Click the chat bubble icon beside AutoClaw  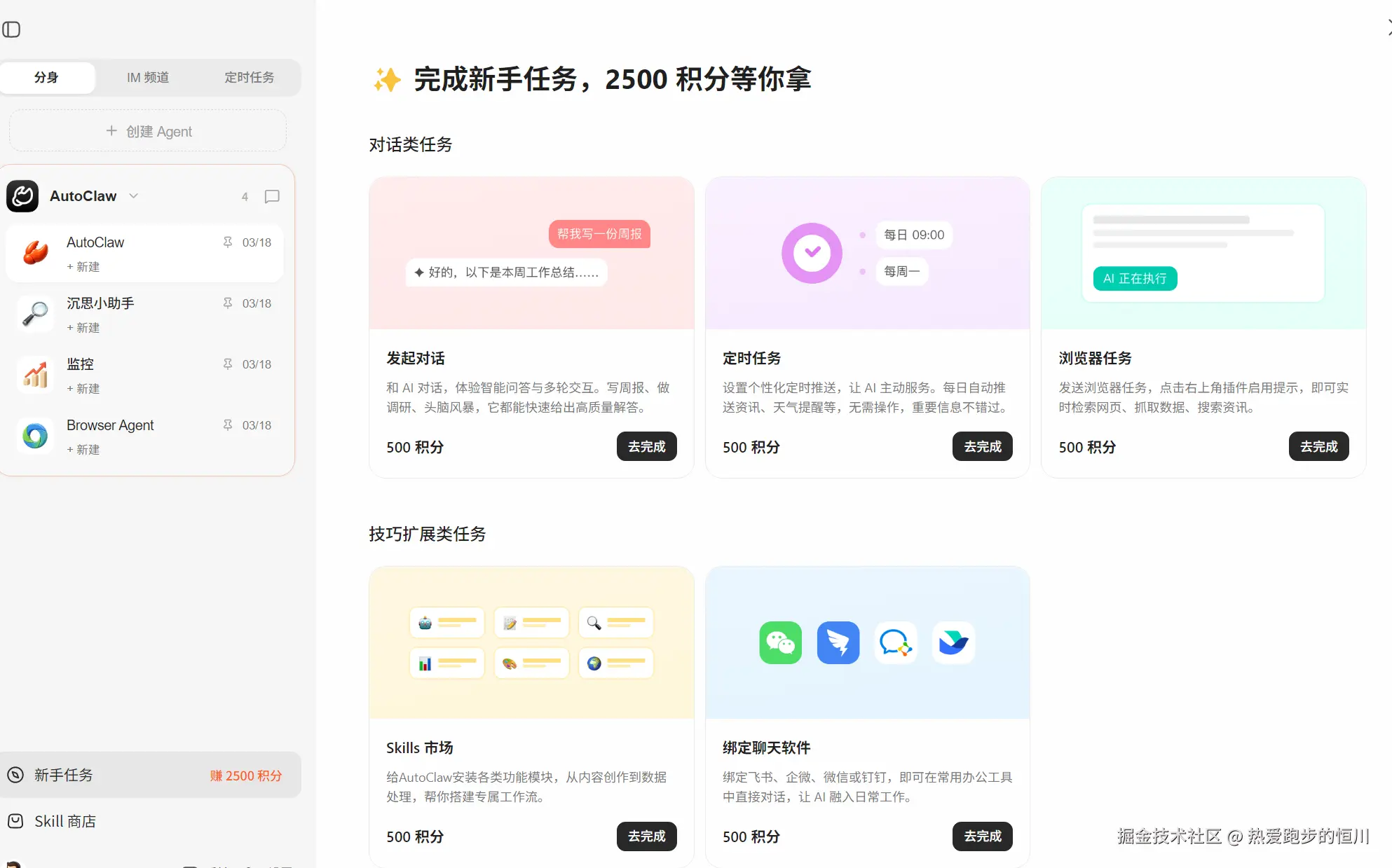click(272, 197)
